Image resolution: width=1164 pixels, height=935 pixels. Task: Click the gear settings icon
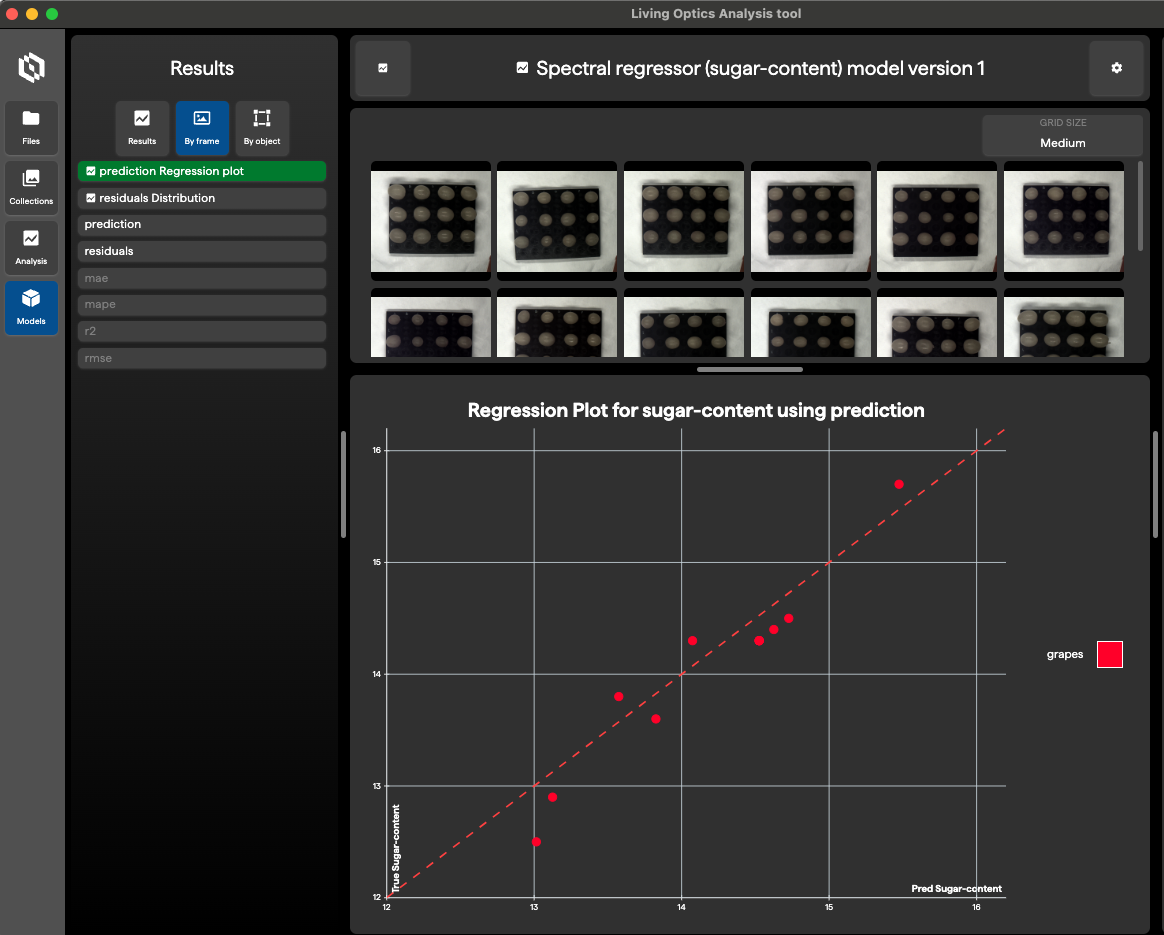click(1116, 69)
